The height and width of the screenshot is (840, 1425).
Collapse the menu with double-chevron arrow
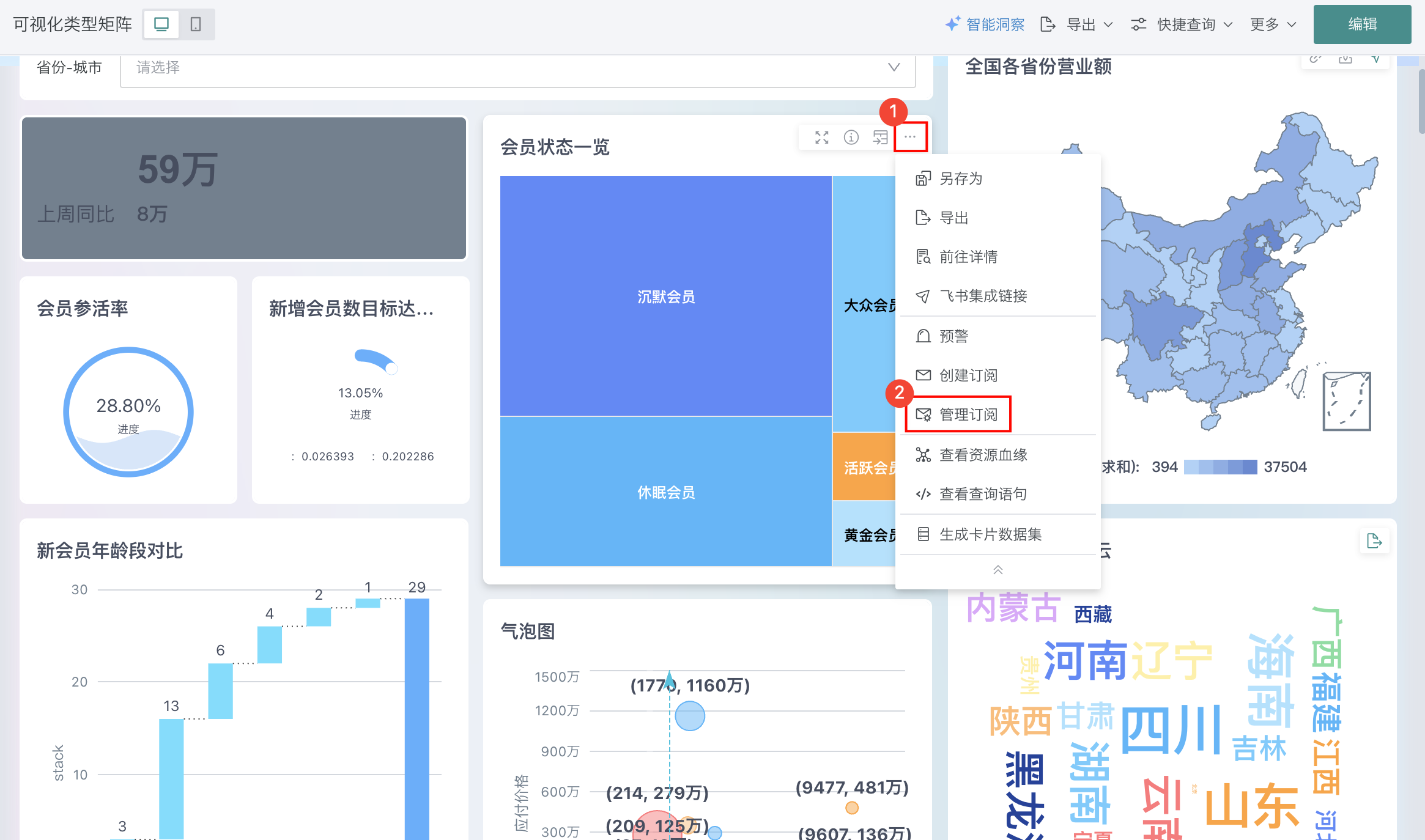[x=997, y=570]
